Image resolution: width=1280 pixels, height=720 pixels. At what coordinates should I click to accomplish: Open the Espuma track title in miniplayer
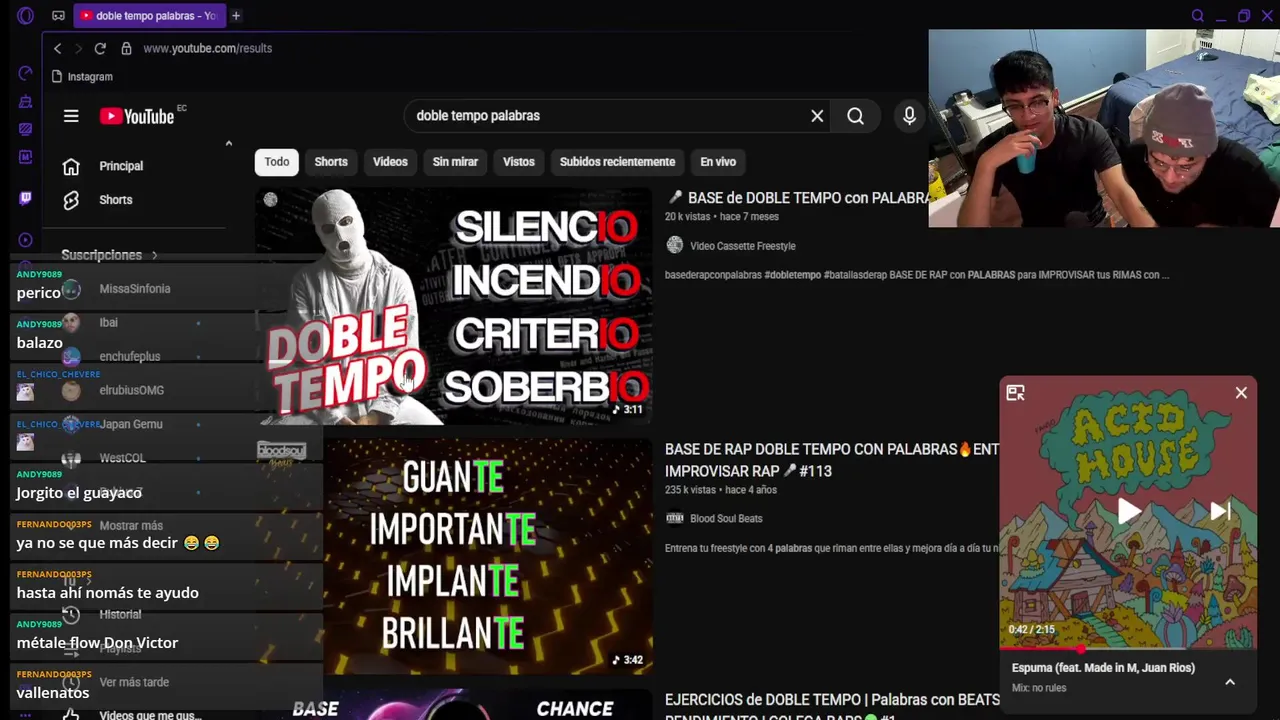1103,668
